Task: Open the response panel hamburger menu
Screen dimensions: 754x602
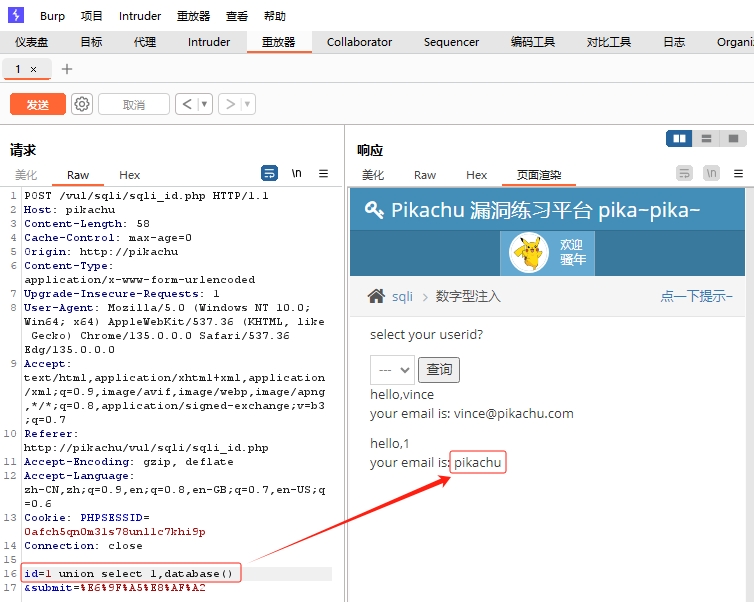Action: 739,173
